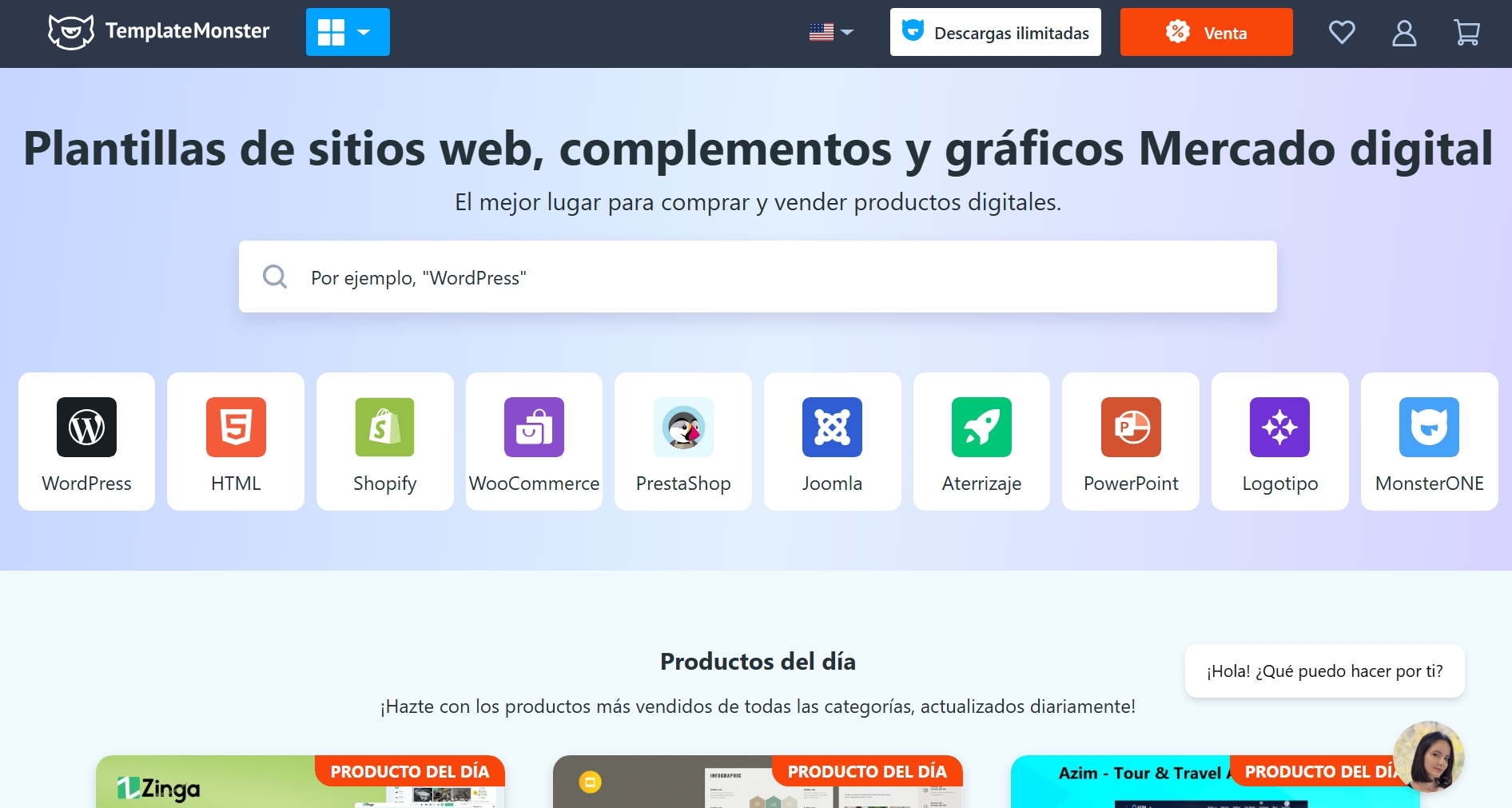
Task: Open the language flag dropdown
Action: [831, 32]
